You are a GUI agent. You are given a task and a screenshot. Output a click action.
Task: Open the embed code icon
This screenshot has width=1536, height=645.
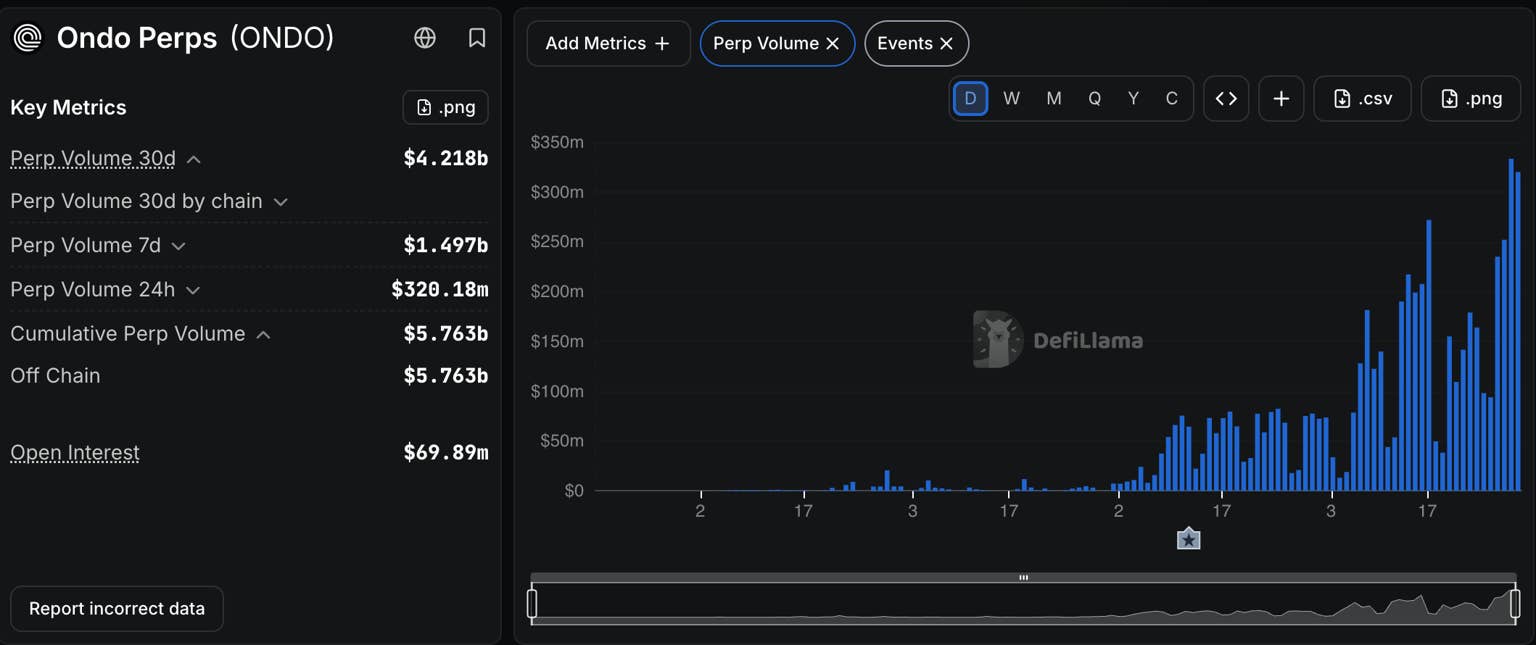click(x=1226, y=98)
